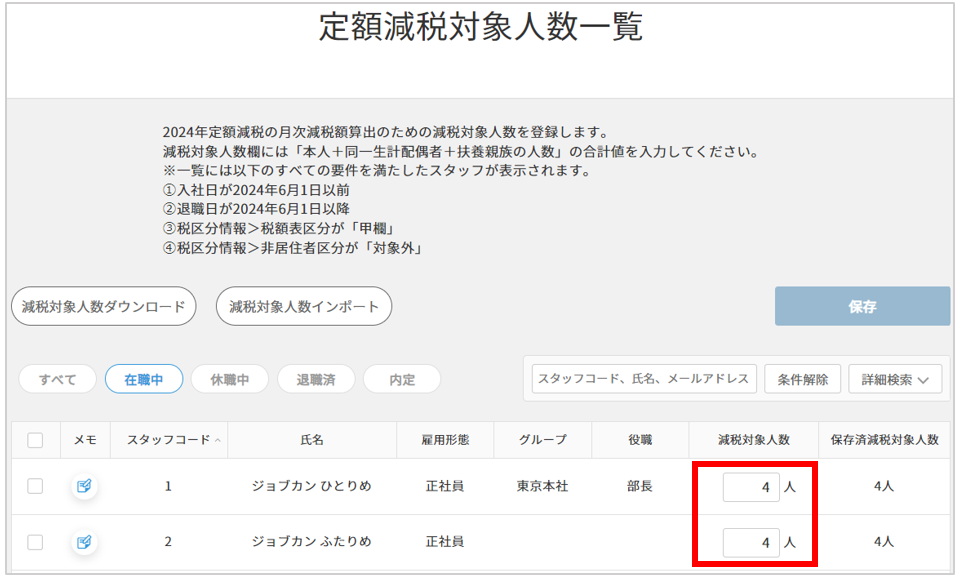Click the 東京本社 group cell
The image size is (958, 579).
pos(543,486)
